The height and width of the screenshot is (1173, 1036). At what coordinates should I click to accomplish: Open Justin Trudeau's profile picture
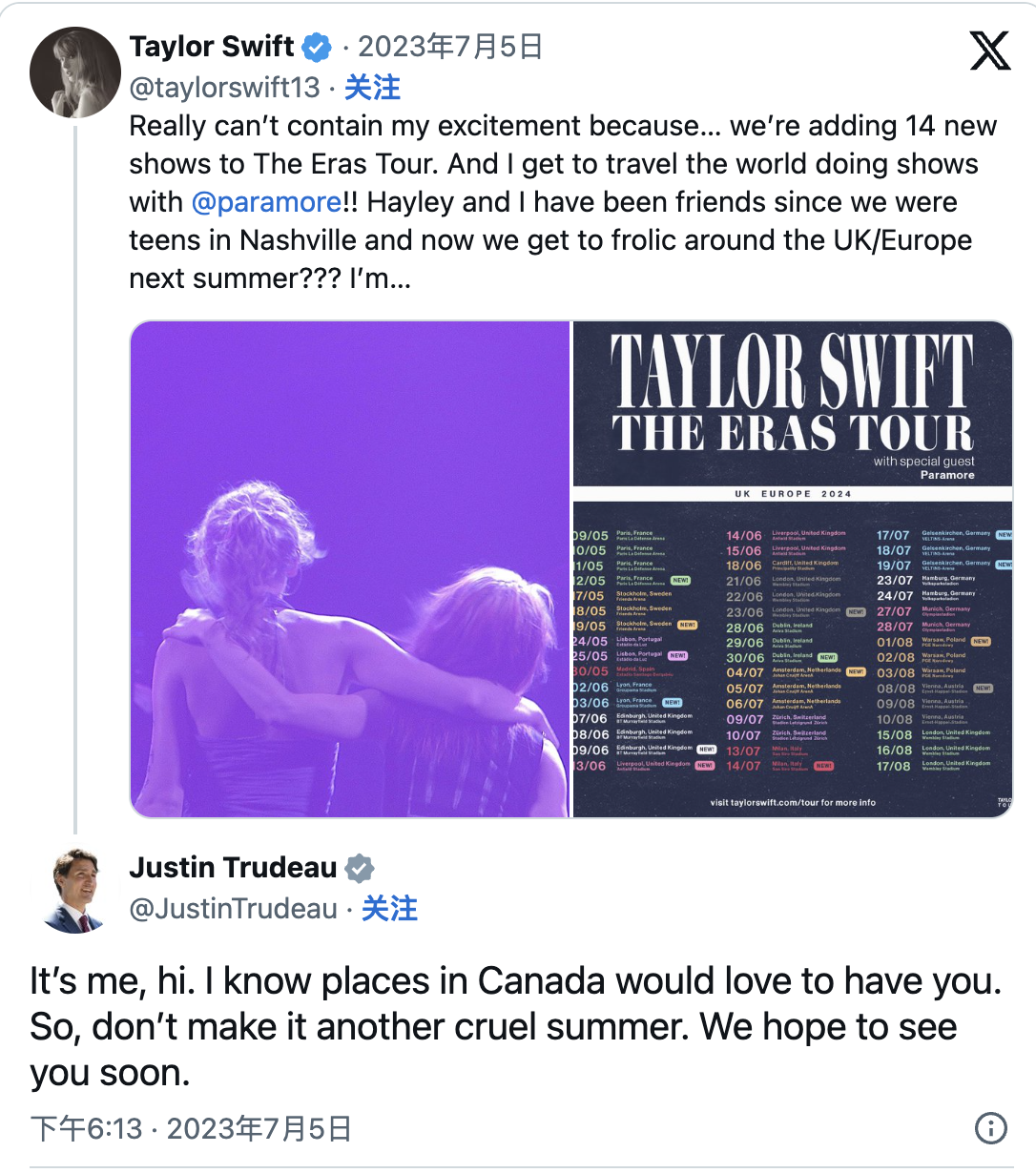(75, 889)
